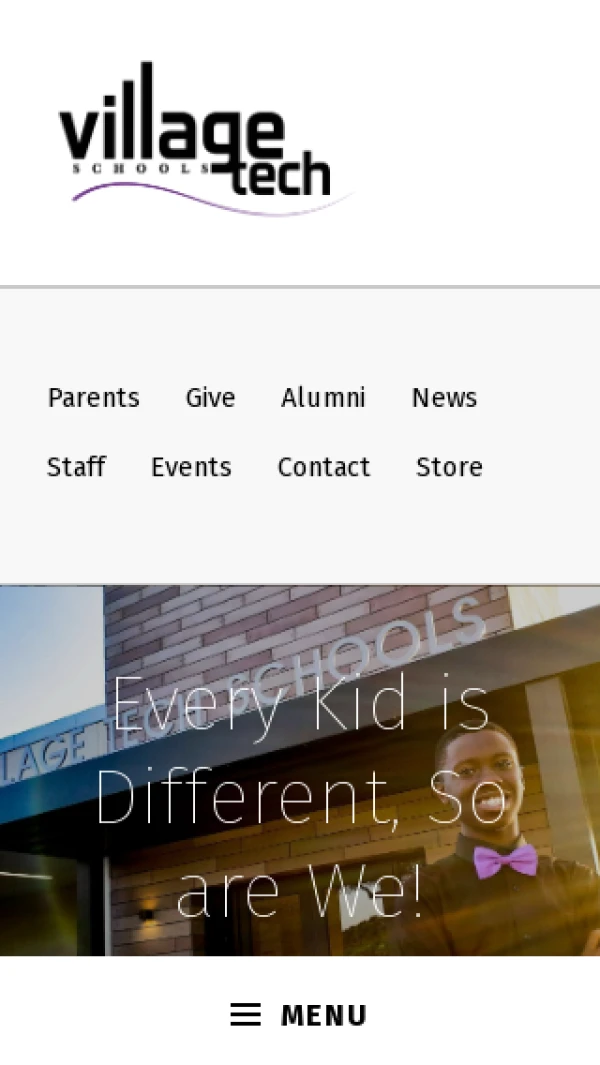Open the Parents navigation link
Viewport: 600px width, 1065px height.
tap(94, 398)
